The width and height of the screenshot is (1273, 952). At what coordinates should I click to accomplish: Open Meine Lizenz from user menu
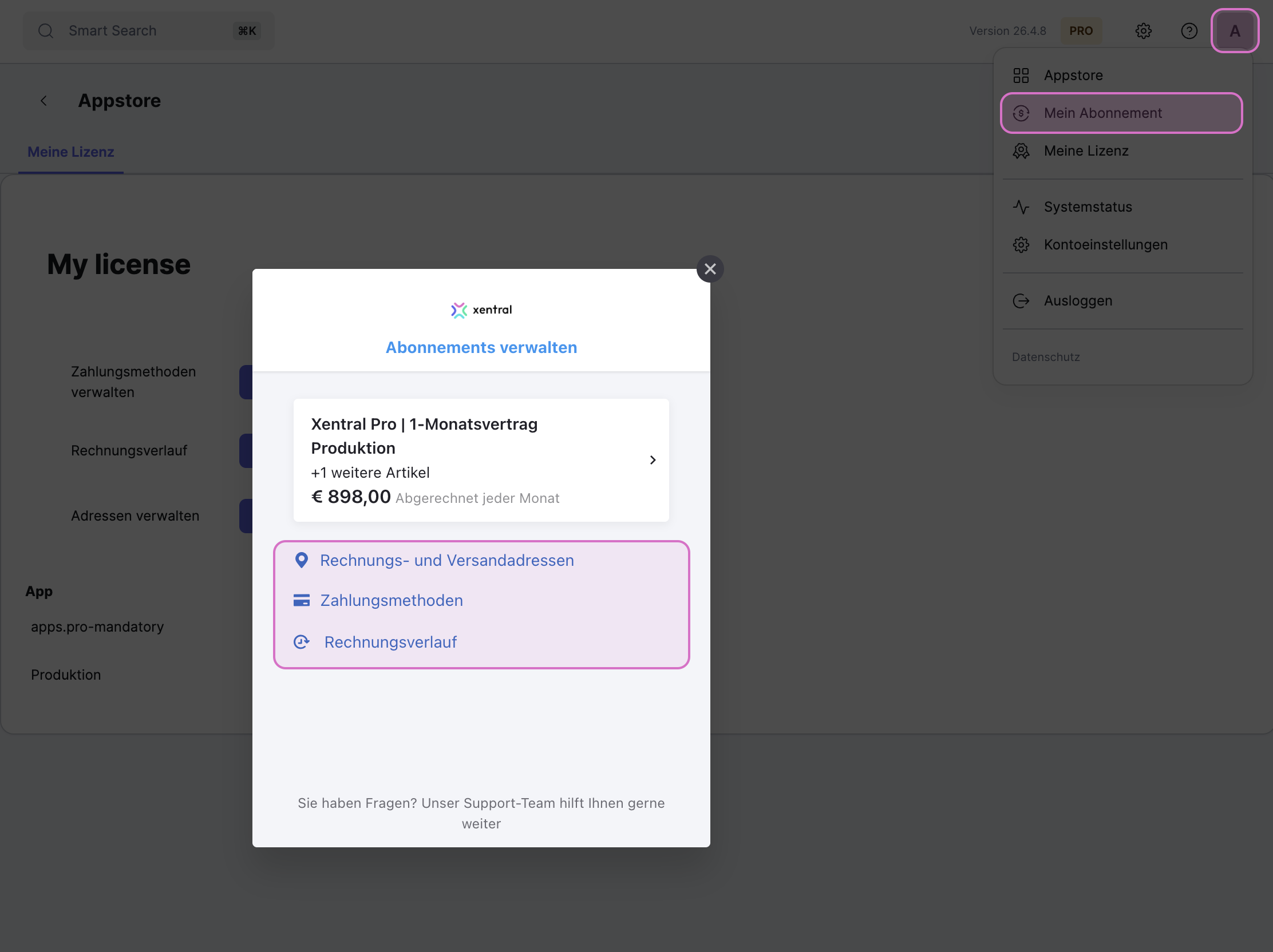tap(1085, 151)
